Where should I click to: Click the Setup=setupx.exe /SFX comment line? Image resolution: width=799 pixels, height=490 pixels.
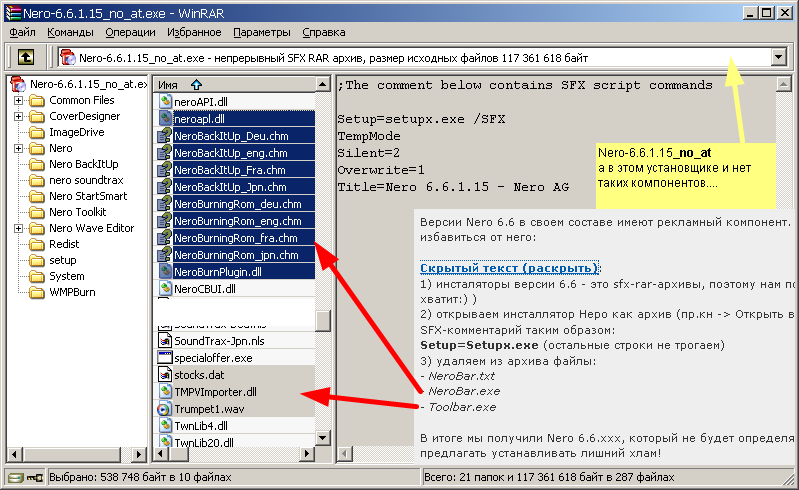(421, 119)
